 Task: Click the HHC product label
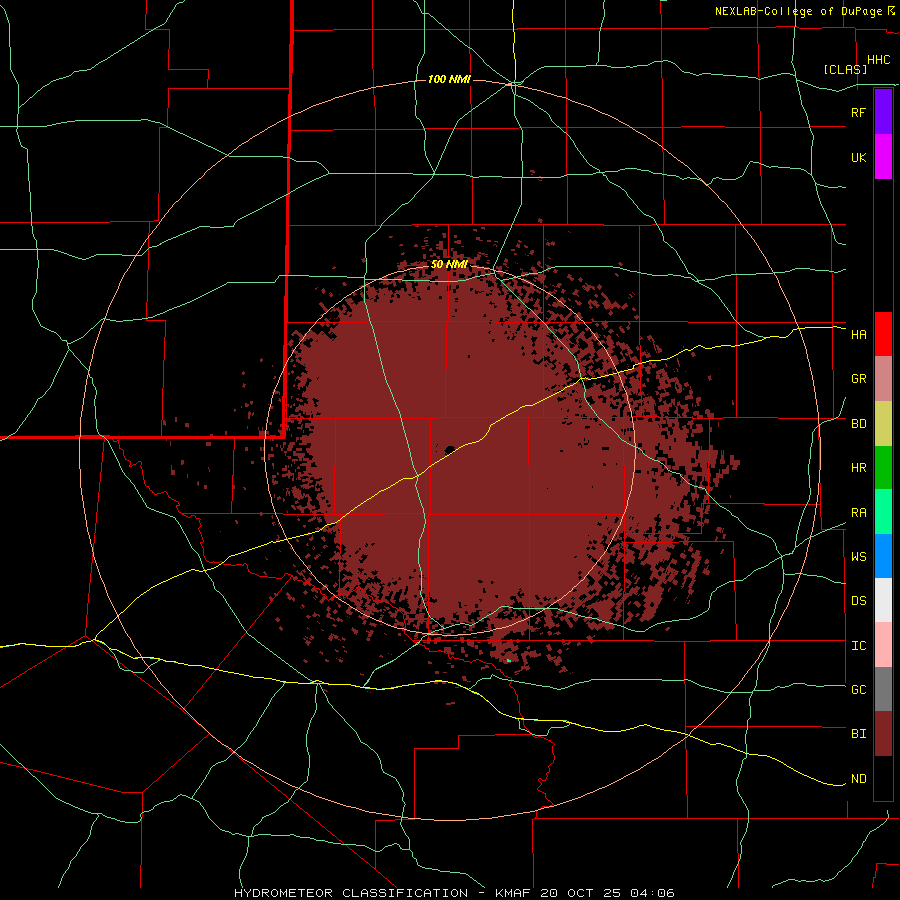click(879, 60)
